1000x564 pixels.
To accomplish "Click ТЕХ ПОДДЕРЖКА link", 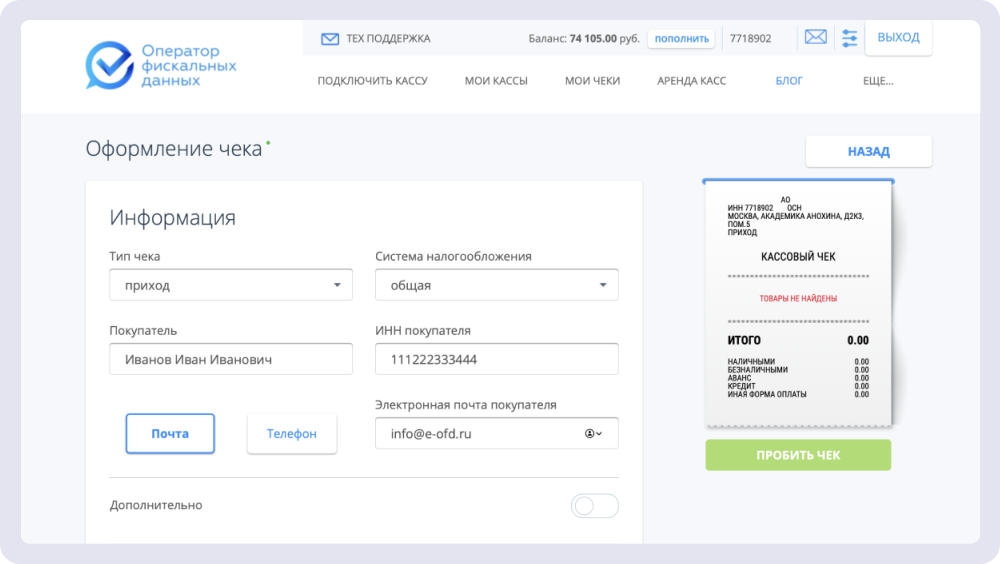I will (x=388, y=39).
